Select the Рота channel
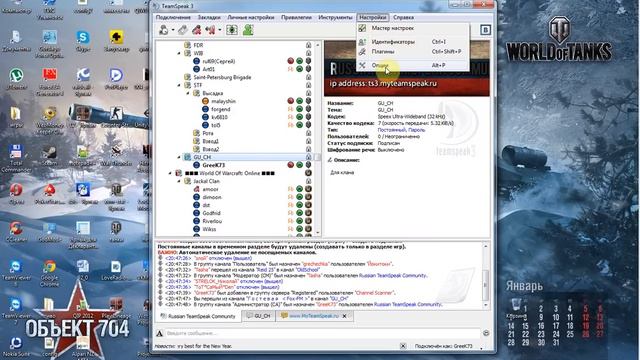The height and width of the screenshot is (360, 640). pyautogui.click(x=208, y=133)
